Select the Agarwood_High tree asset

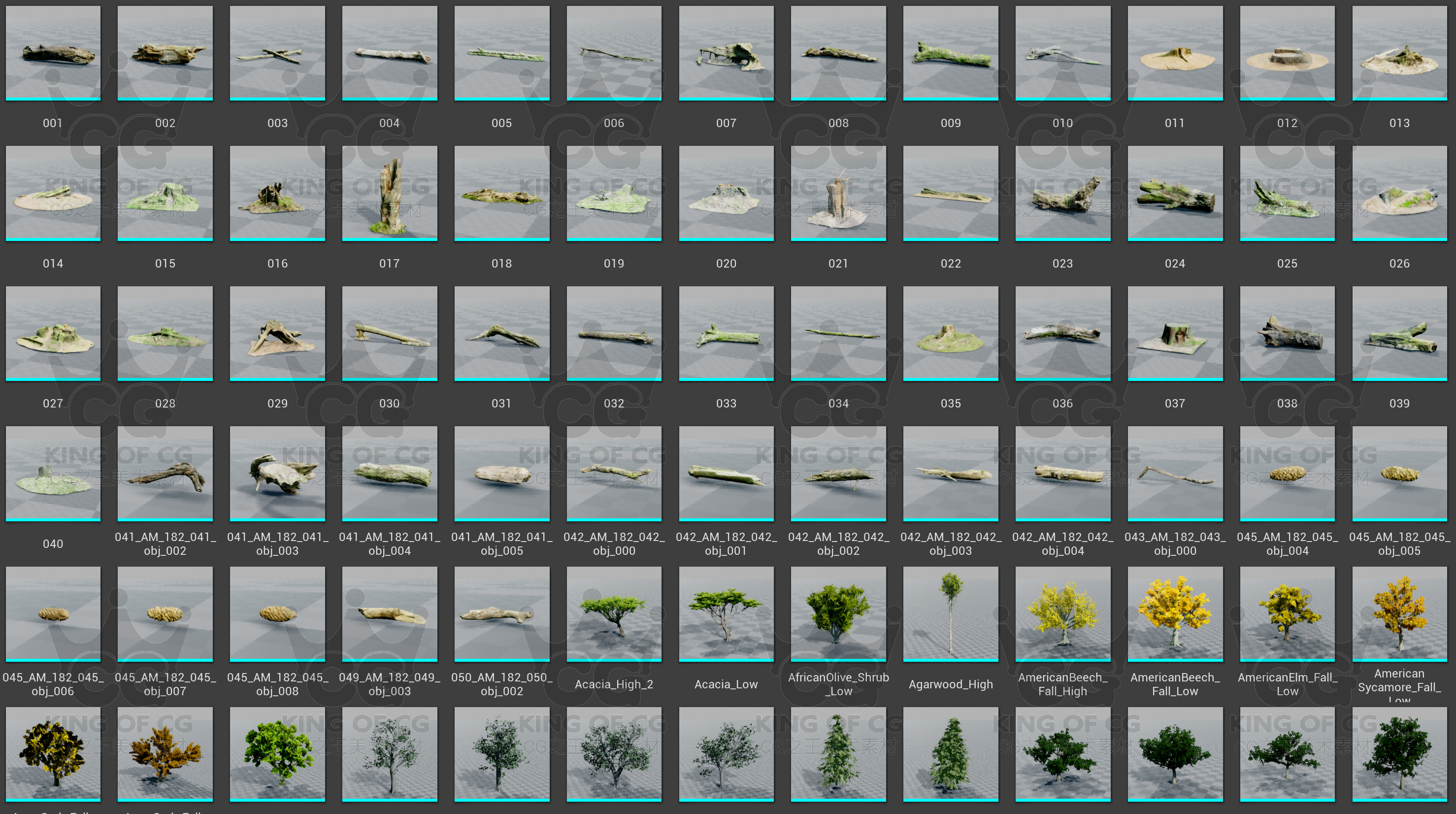click(x=950, y=614)
